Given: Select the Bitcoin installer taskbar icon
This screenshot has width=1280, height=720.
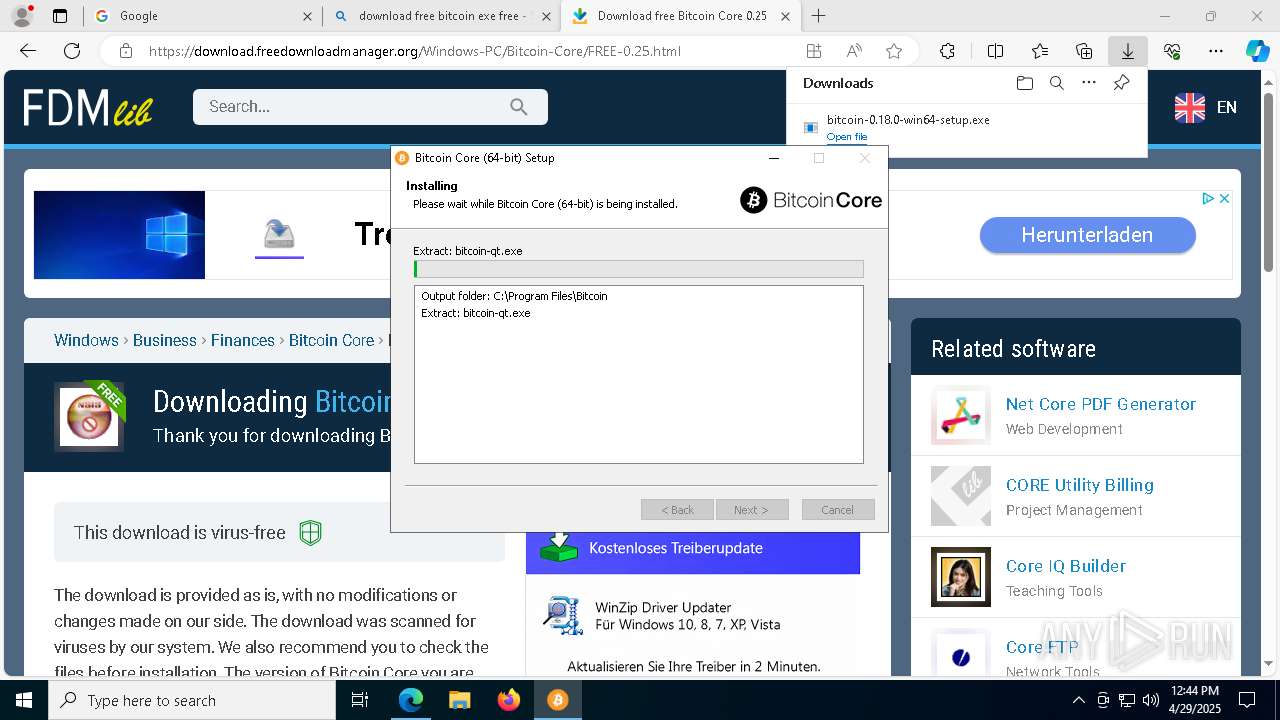Looking at the screenshot, I should (x=557, y=700).
